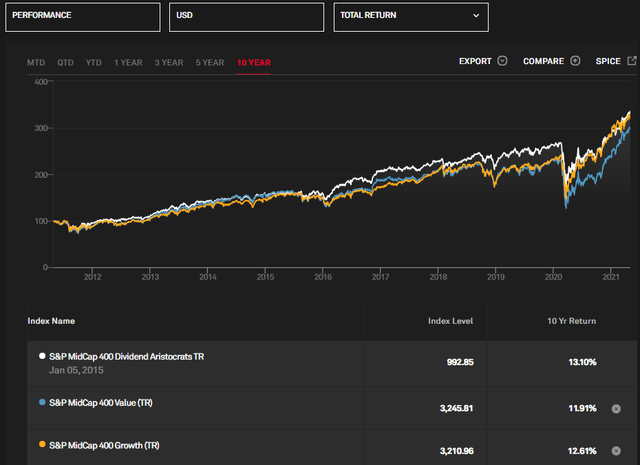Add an index using the Compare plus icon
Viewport: 640px width, 465px height.
[x=575, y=61]
